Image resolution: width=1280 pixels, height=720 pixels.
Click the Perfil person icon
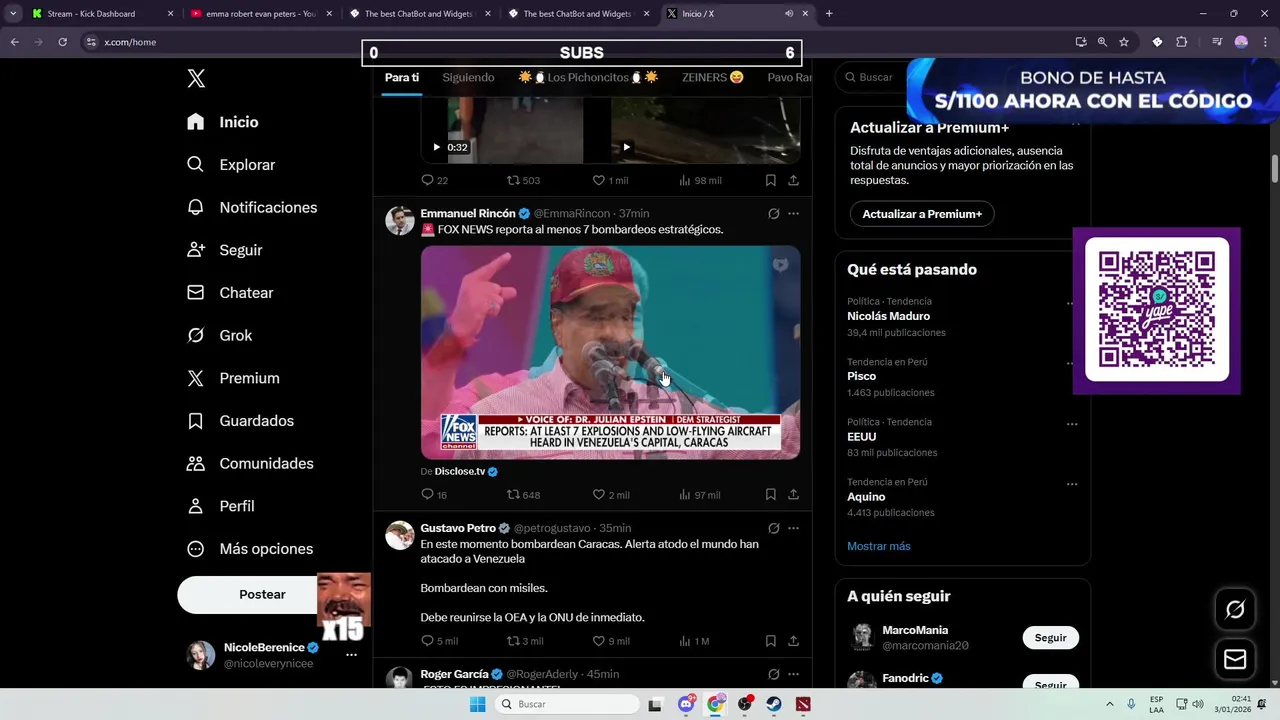(196, 506)
